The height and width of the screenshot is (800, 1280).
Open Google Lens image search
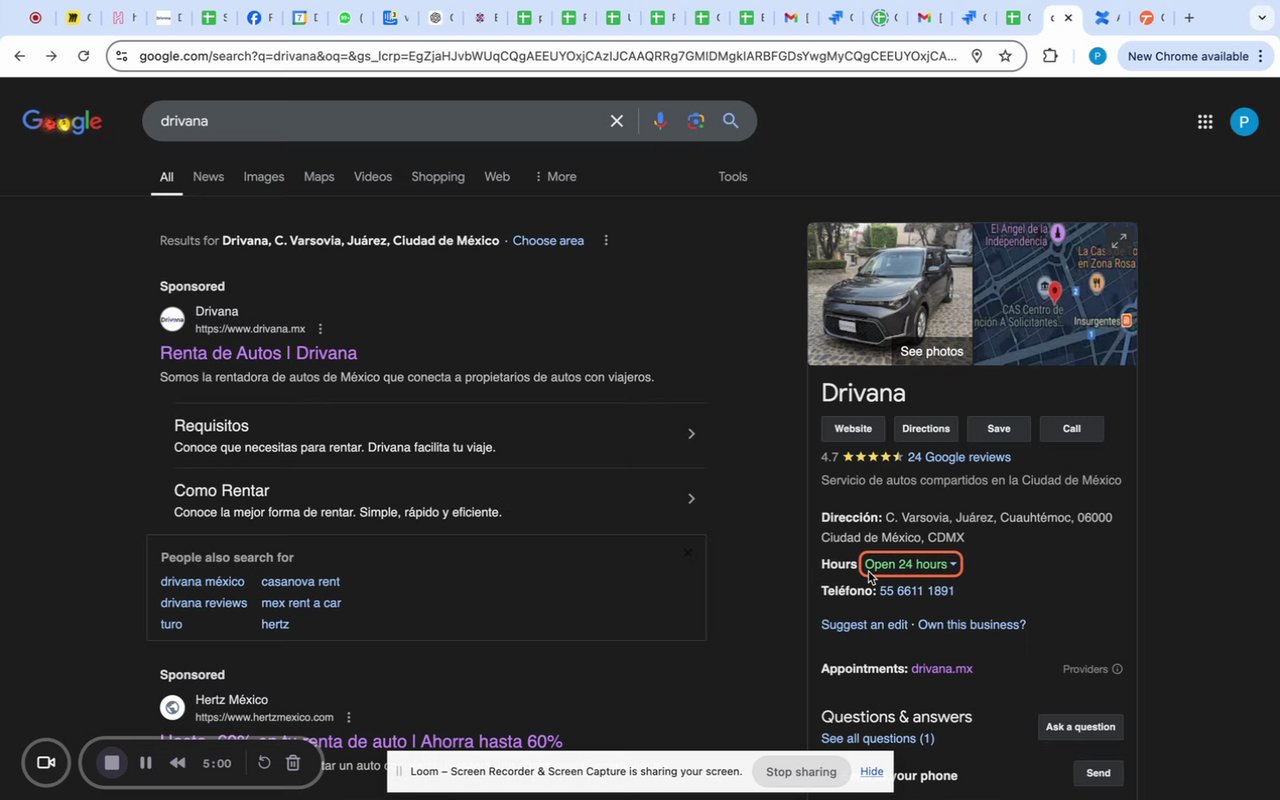tap(696, 121)
